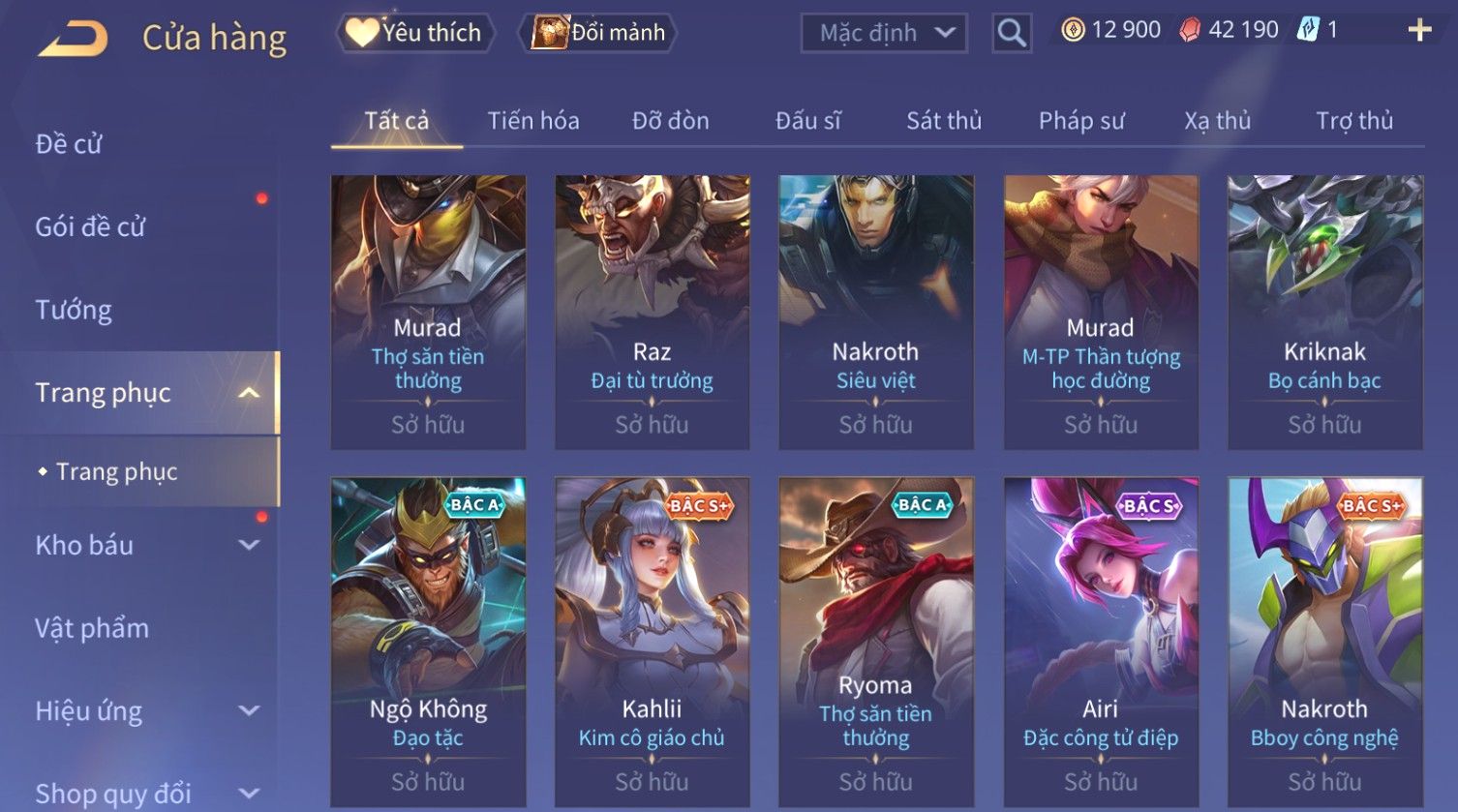Click the back arrow icon

tap(74, 39)
